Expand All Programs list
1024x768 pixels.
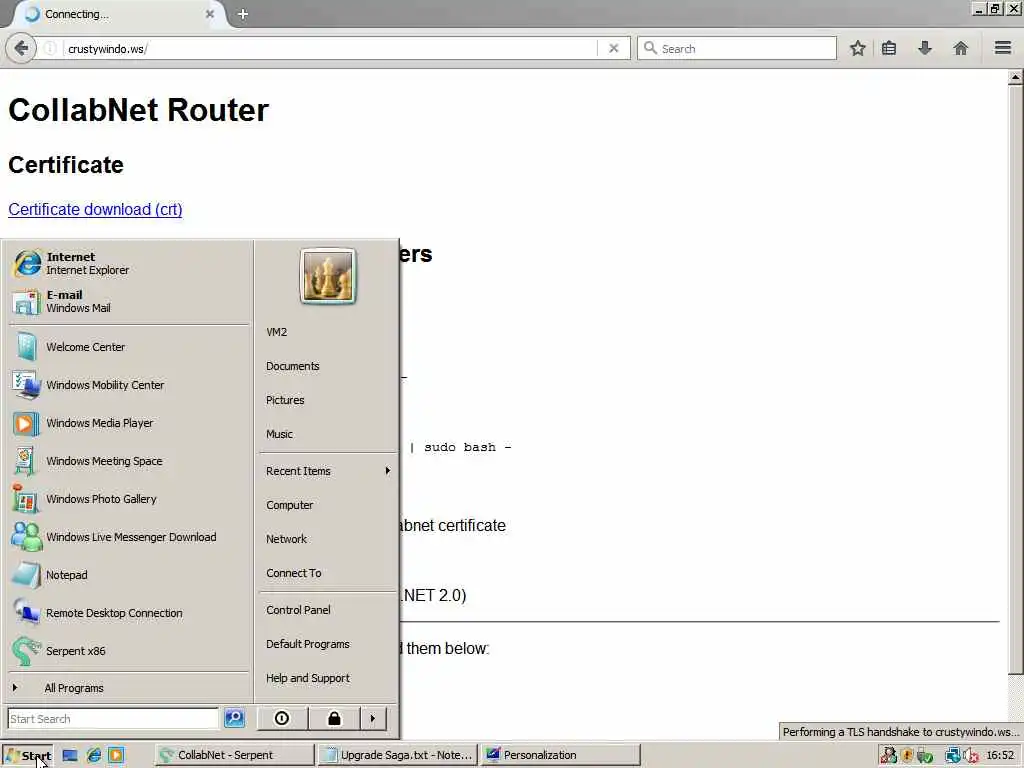[129, 688]
